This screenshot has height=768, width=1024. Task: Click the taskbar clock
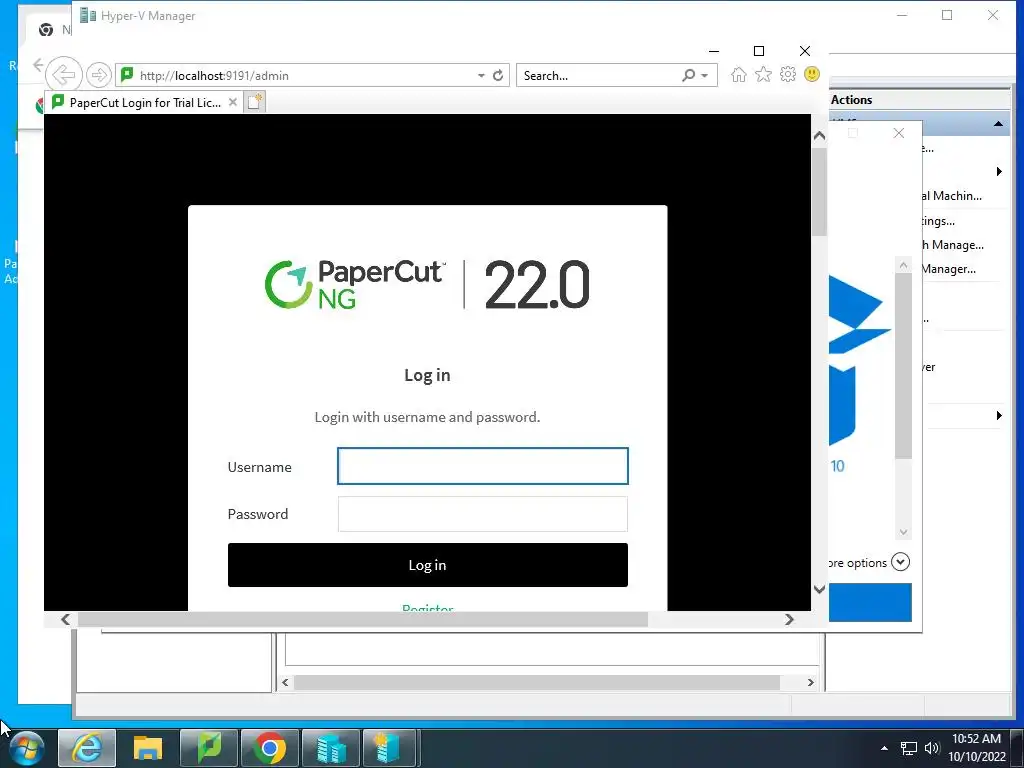pyautogui.click(x=977, y=748)
